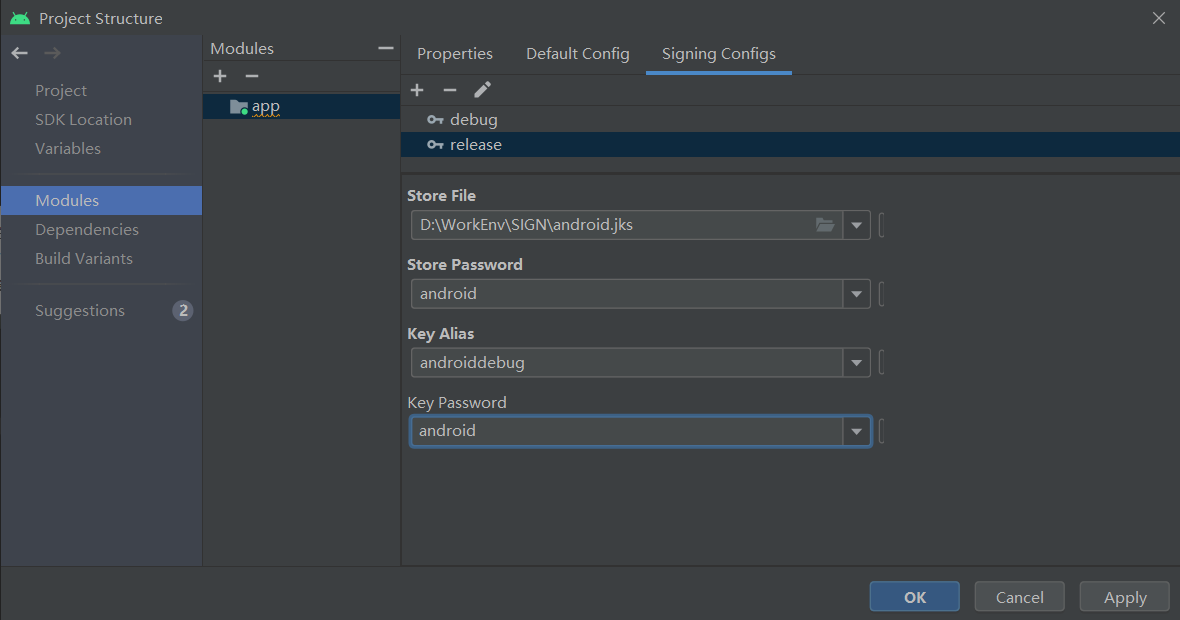Add a new module with plus icon

pyautogui.click(x=220, y=76)
